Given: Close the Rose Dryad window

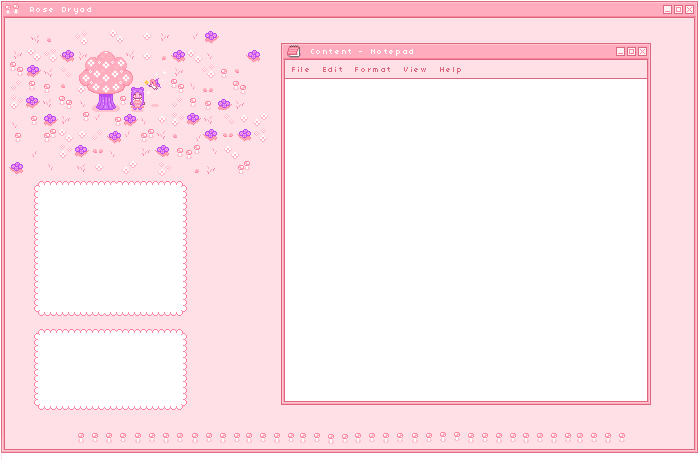Looking at the screenshot, I should [689, 9].
